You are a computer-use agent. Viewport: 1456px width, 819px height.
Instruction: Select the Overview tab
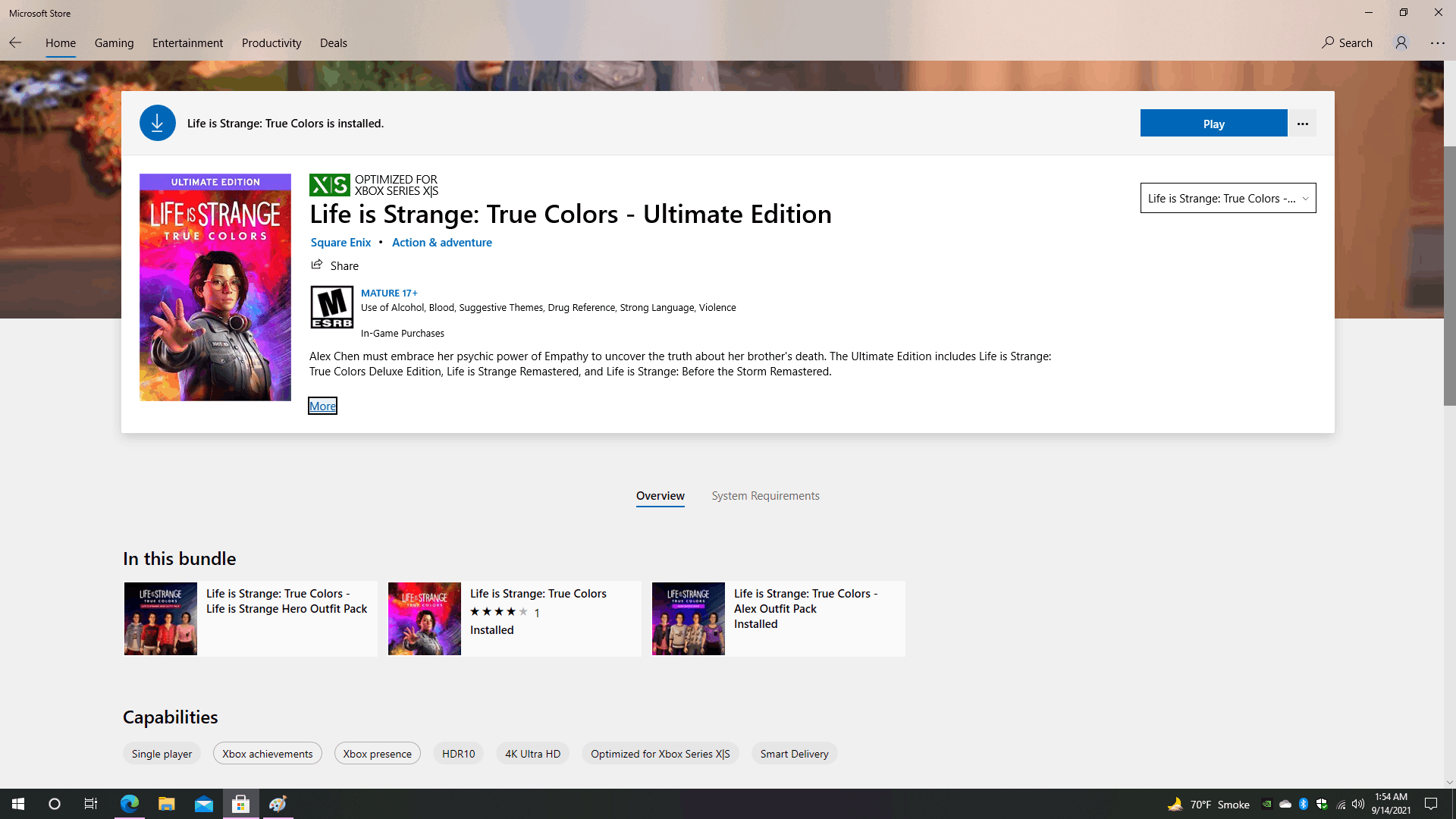pyautogui.click(x=661, y=495)
